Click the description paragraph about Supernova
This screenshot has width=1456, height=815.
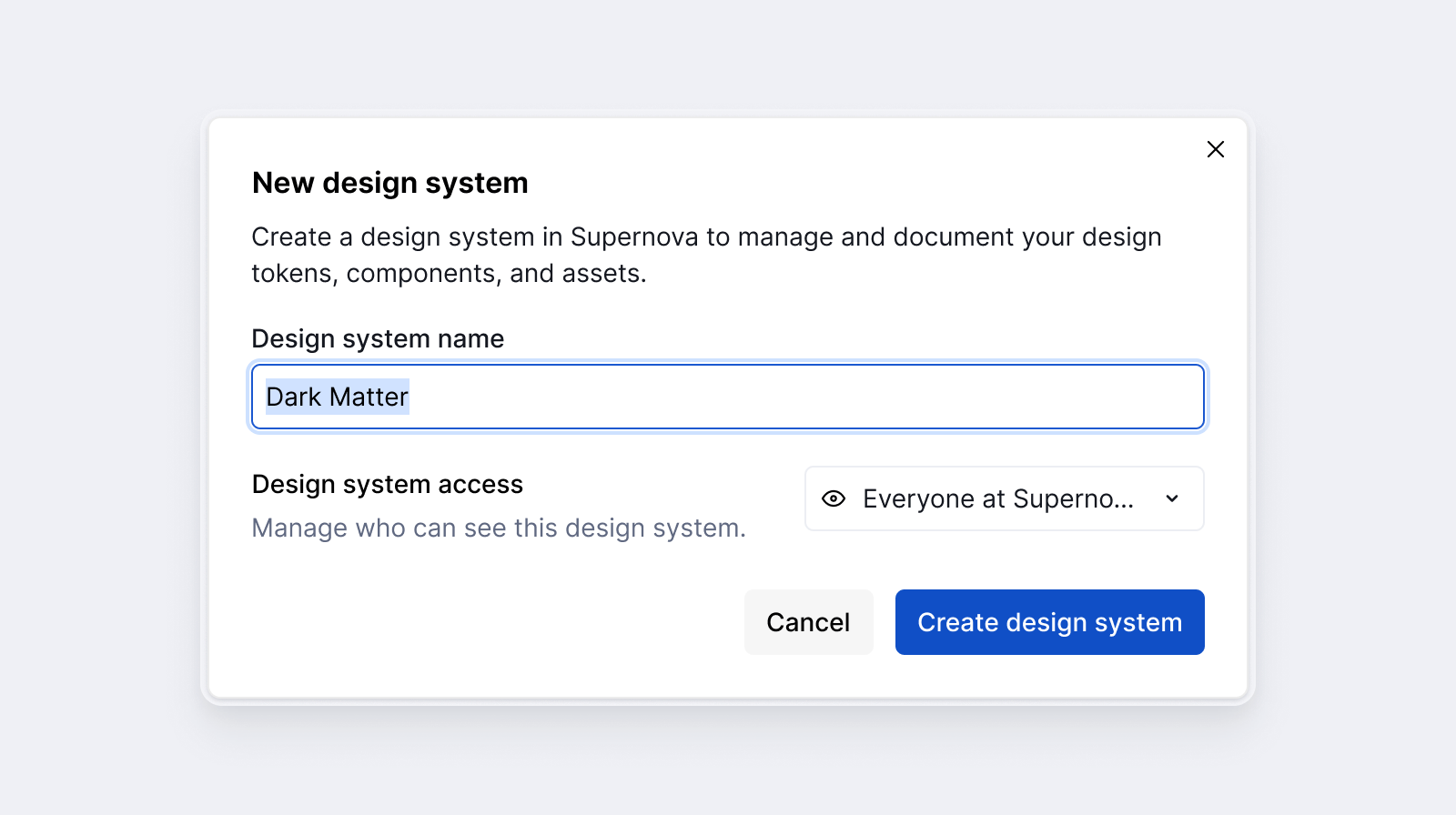click(707, 255)
